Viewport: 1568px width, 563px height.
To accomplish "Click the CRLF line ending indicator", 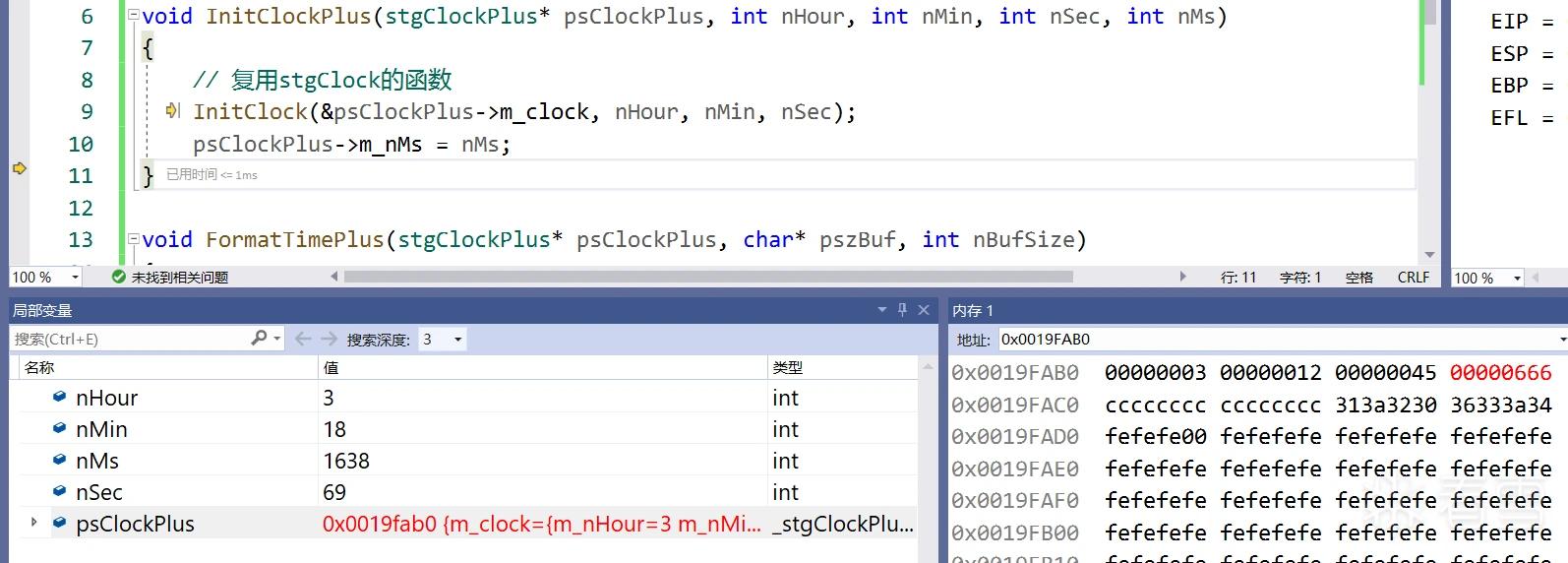I will (x=1414, y=278).
